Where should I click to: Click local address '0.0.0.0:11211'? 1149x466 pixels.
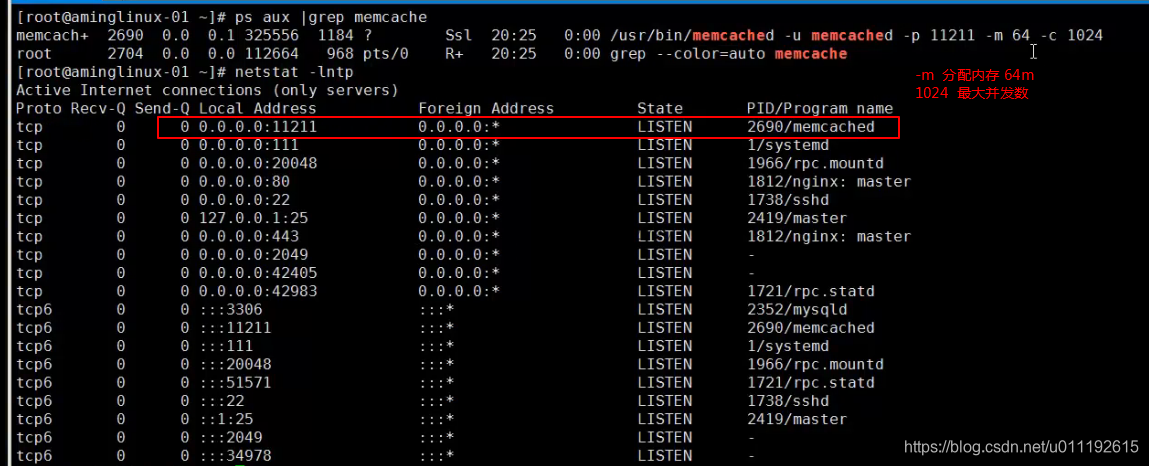click(x=258, y=127)
